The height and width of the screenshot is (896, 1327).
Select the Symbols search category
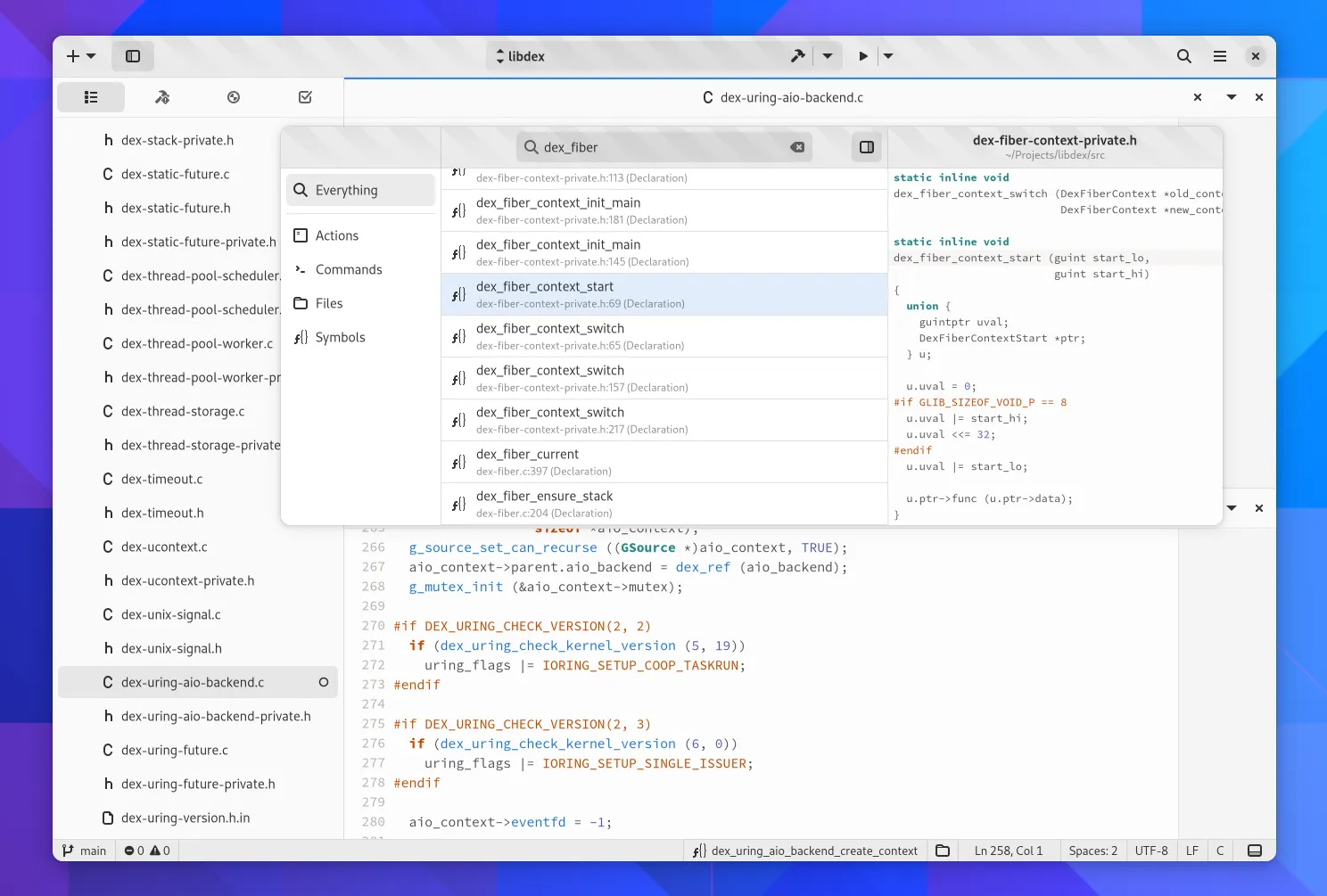[x=340, y=337]
